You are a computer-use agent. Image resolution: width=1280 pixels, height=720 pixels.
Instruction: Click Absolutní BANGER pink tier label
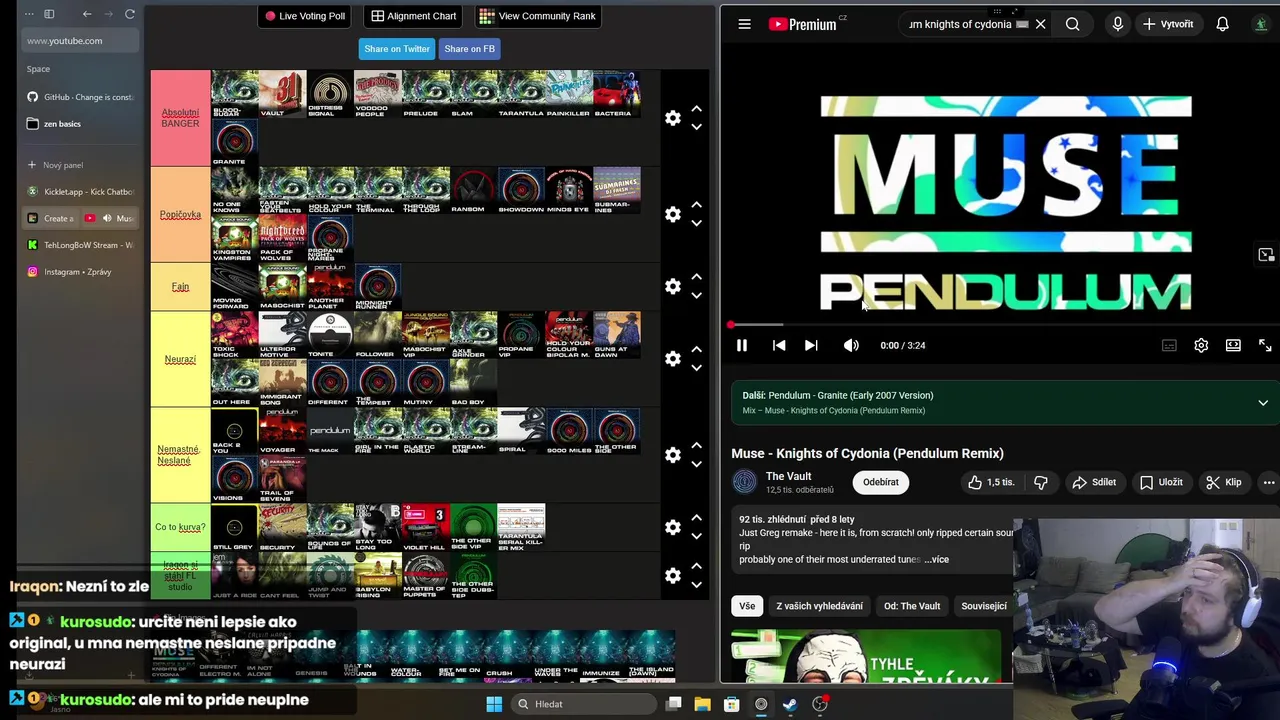tap(180, 118)
